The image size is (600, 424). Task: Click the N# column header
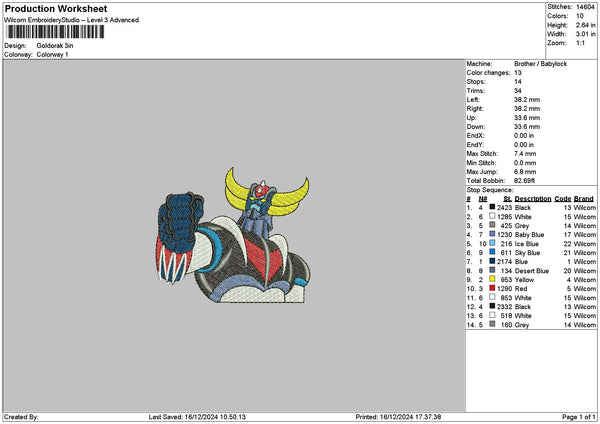(x=483, y=199)
